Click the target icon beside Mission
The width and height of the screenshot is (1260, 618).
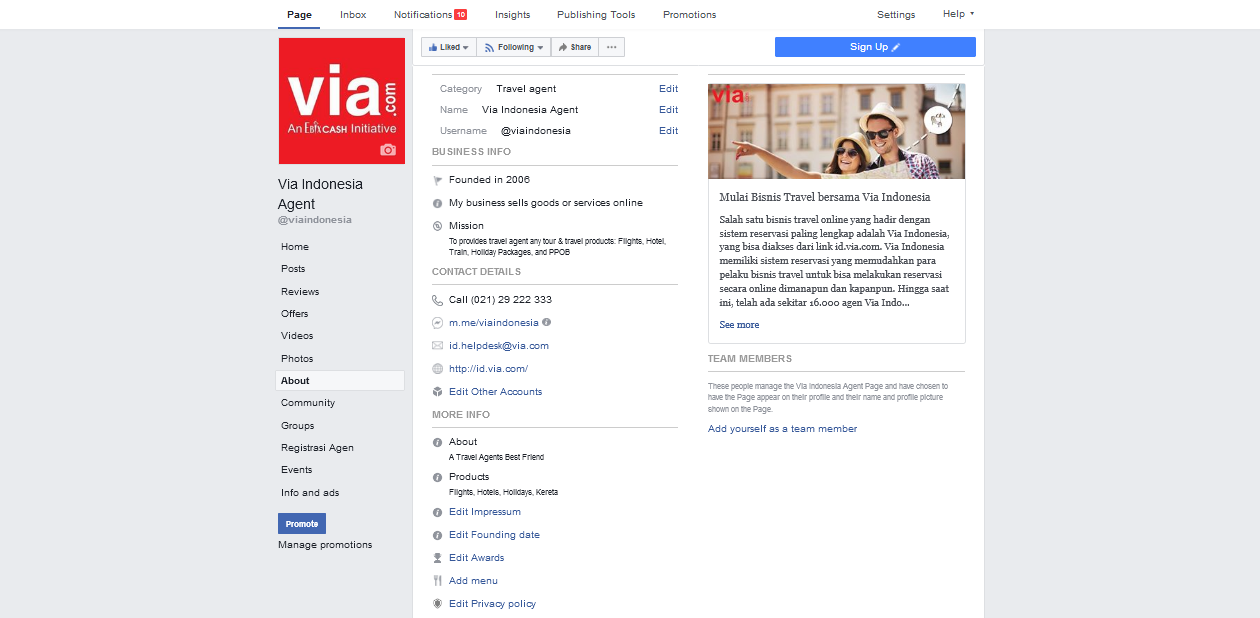(x=437, y=226)
